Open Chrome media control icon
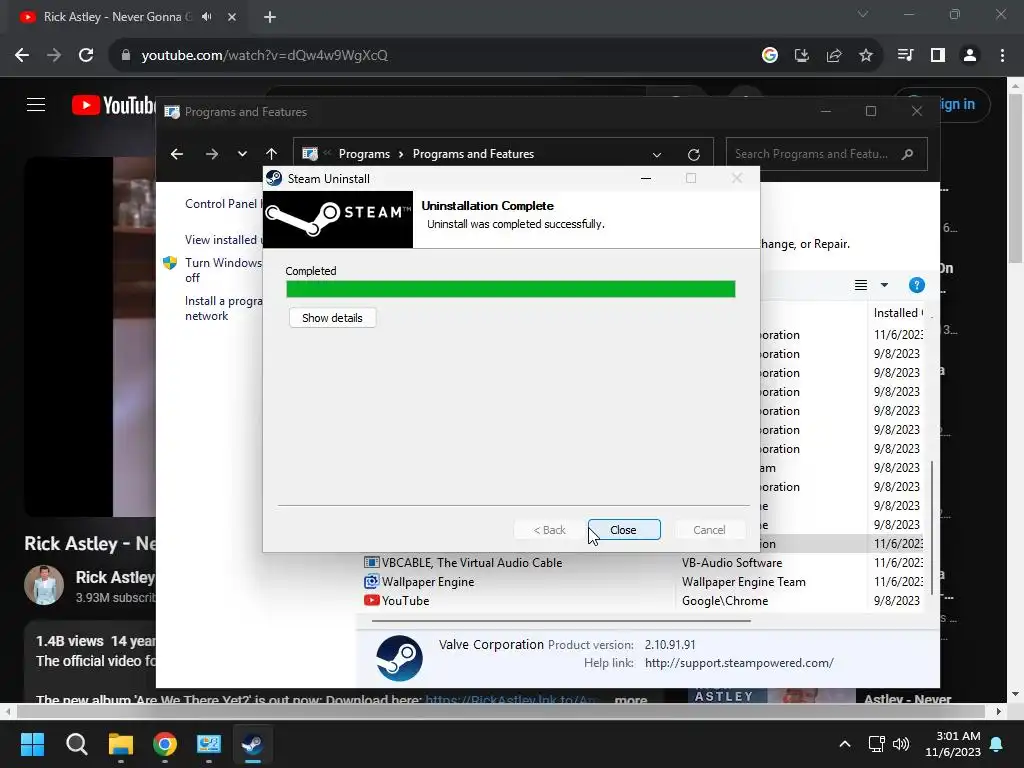 pyautogui.click(x=905, y=56)
